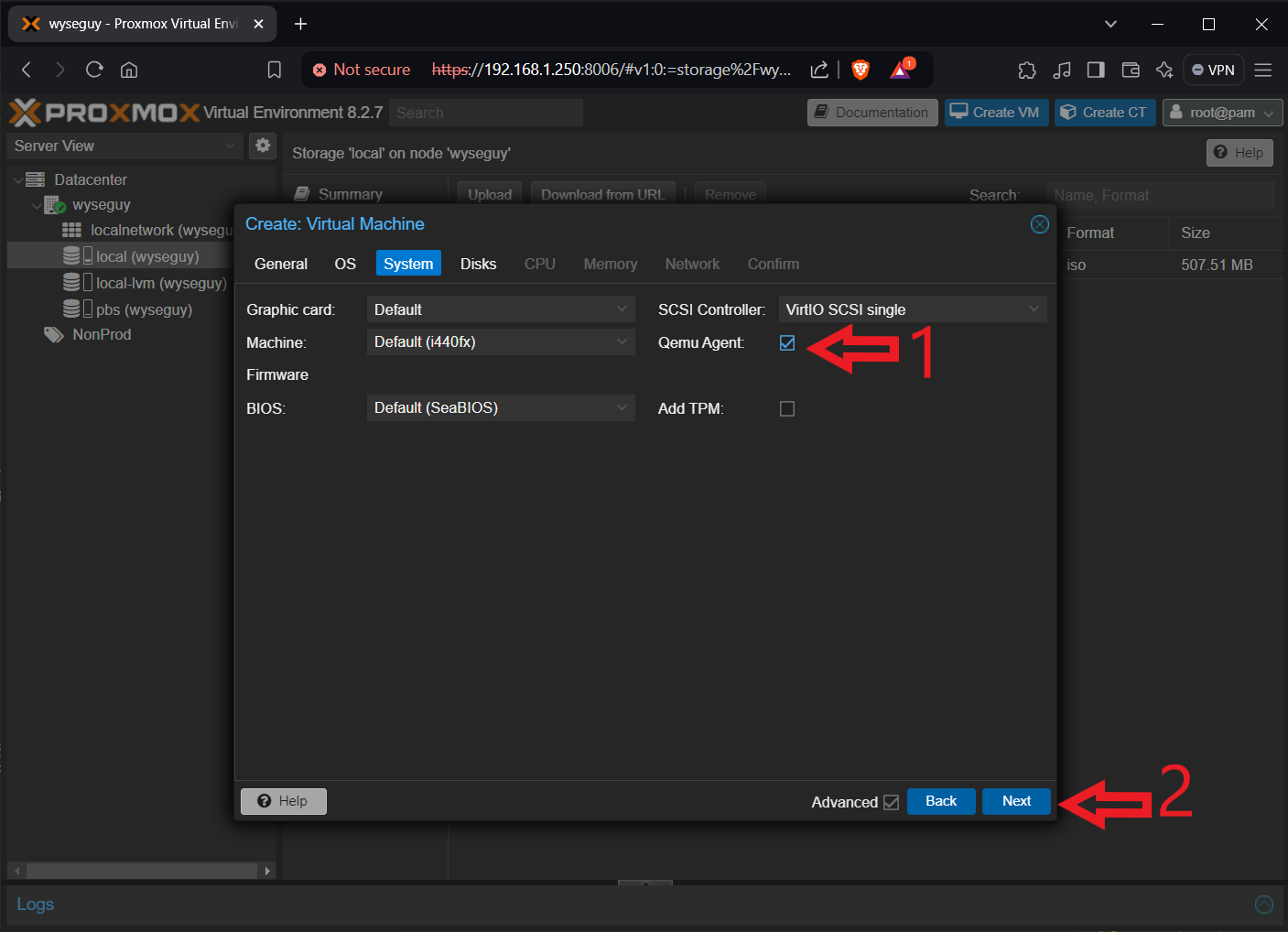Screen dimensions: 1288x932
Task: Reload the browser page
Action: pyautogui.click(x=94, y=70)
